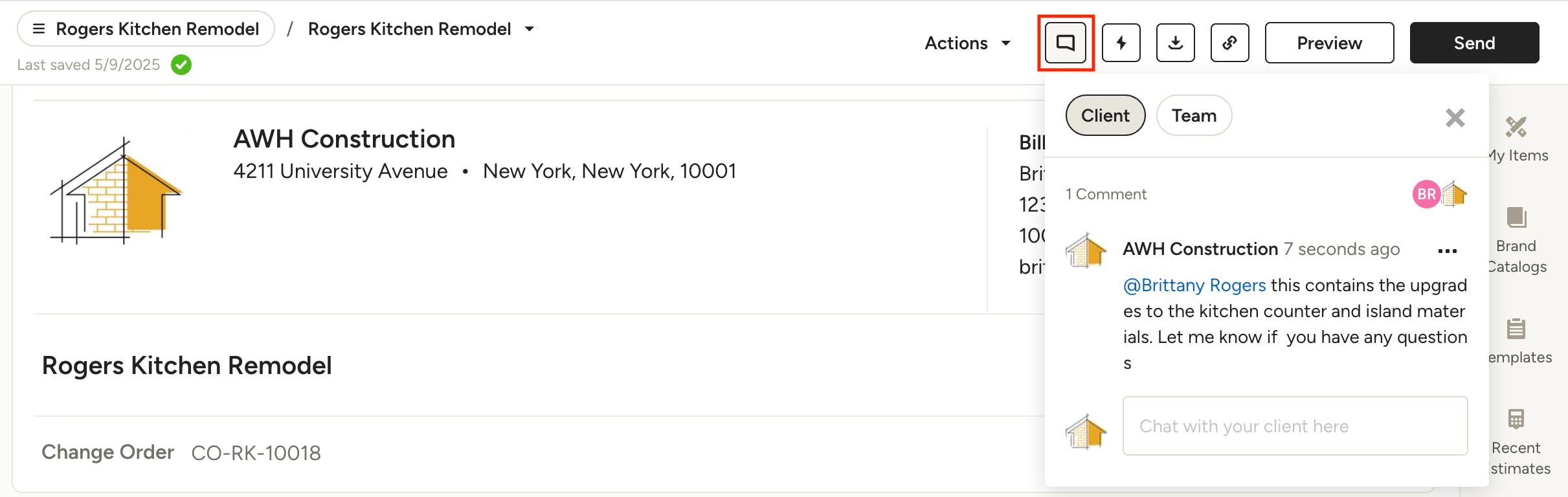Screen dimensions: 1568x497
Task: Expand the Actions dropdown
Action: (x=967, y=43)
